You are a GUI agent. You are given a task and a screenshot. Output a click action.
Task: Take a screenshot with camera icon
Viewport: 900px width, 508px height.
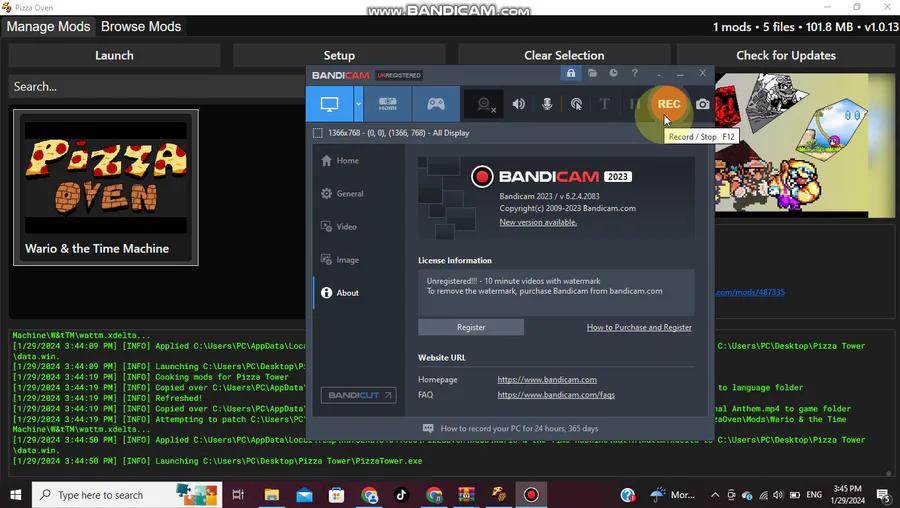[703, 104]
